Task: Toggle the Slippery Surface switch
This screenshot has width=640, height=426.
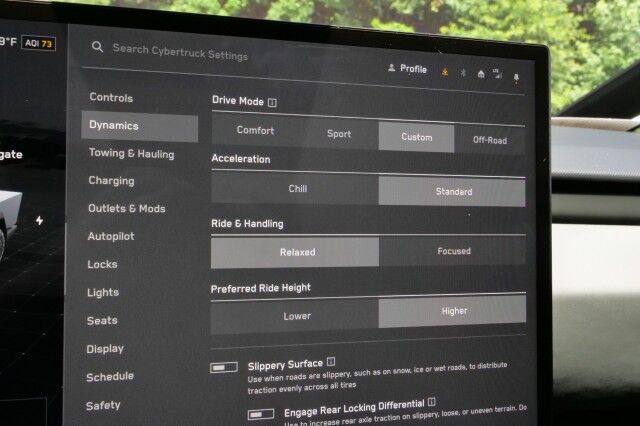Action: click(224, 367)
